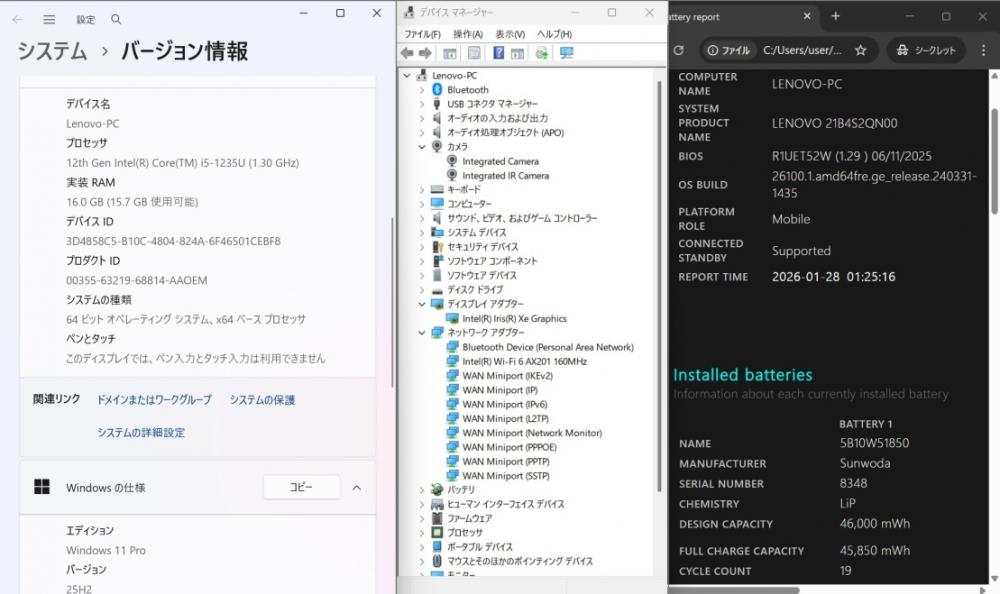
Task: Click LENOVO 21B4S2QN00 product name value
Action: click(x=834, y=123)
